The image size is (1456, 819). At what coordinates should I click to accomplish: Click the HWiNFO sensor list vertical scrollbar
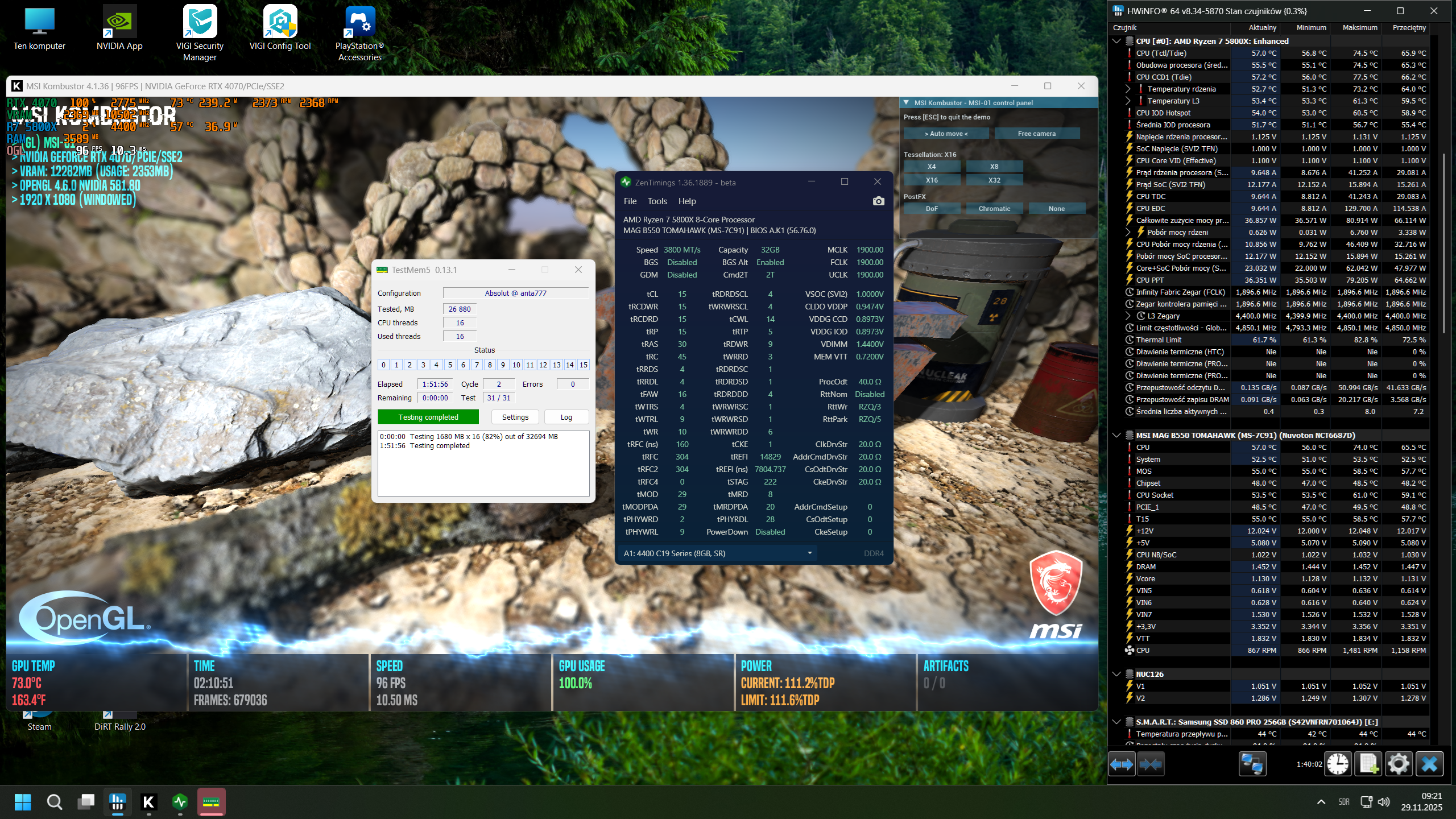click(1443, 245)
